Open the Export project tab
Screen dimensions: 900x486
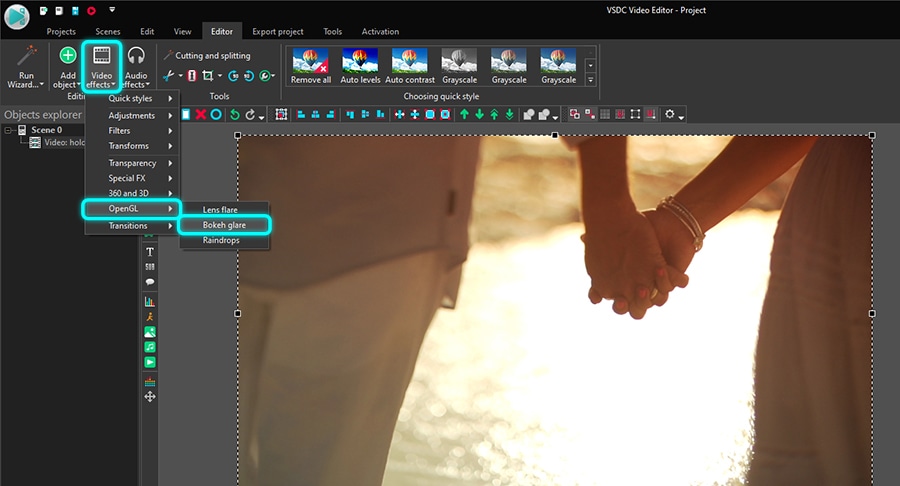click(278, 32)
